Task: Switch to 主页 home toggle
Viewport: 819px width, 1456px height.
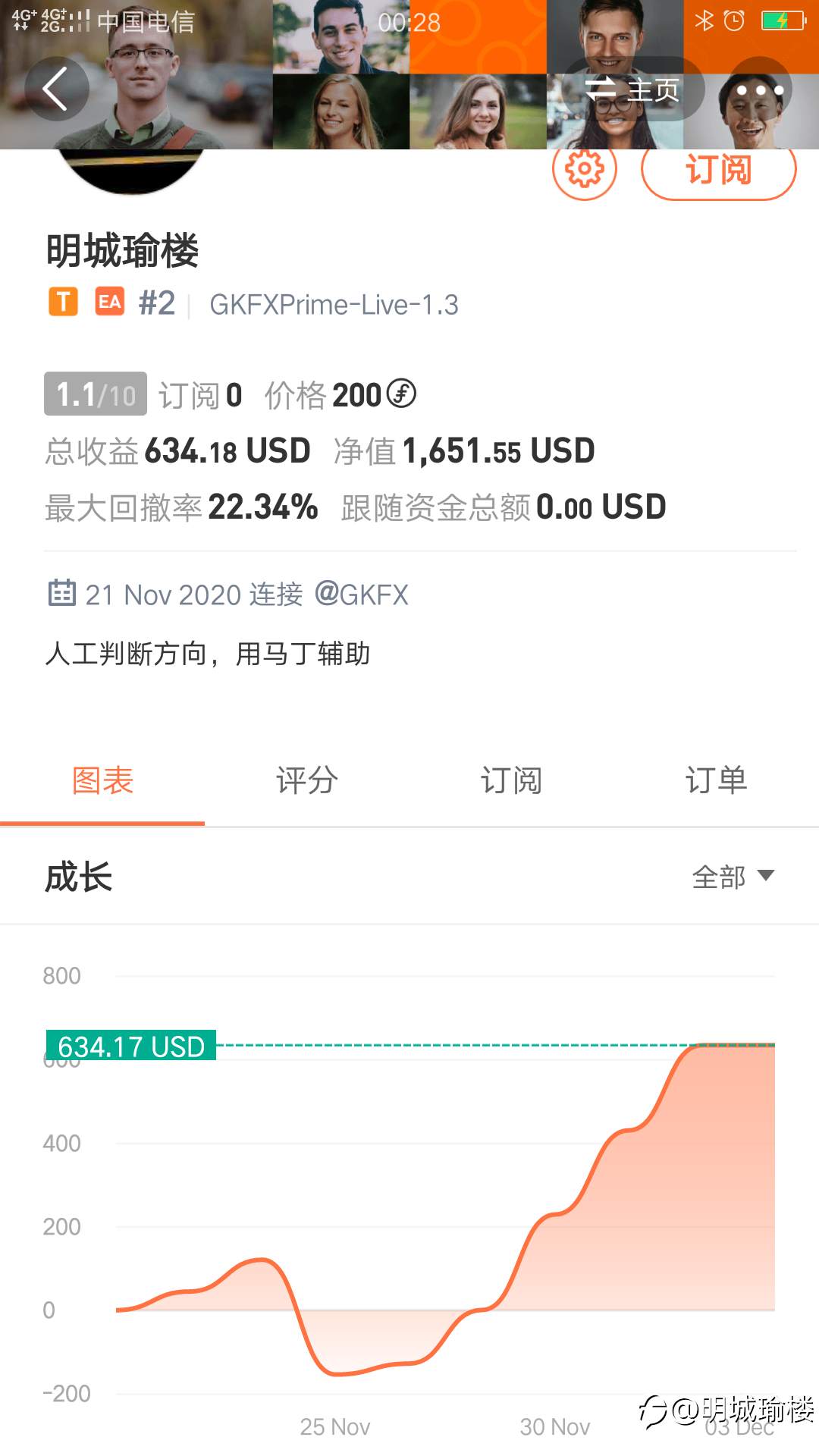Action: [x=633, y=89]
